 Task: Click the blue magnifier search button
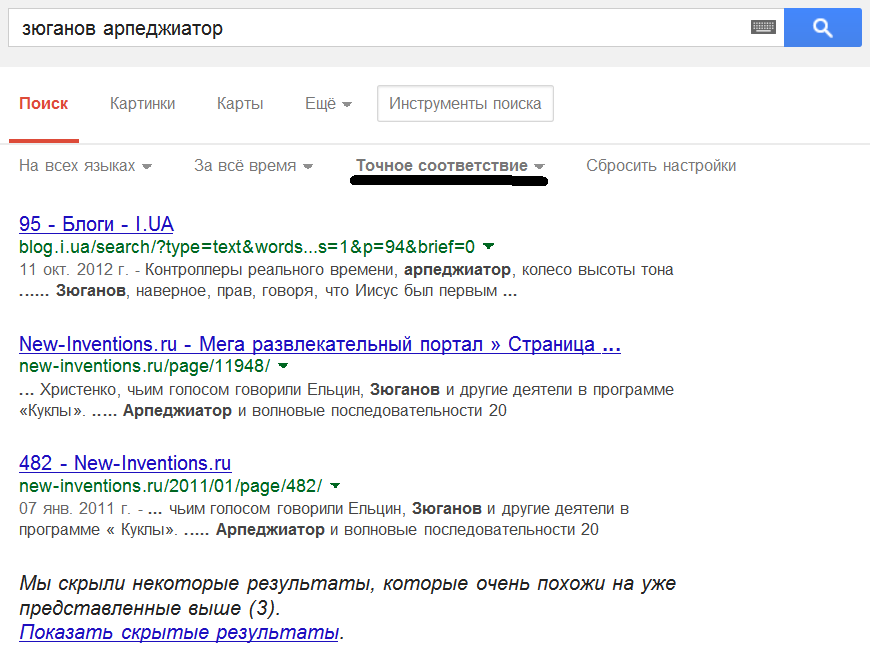(822, 27)
